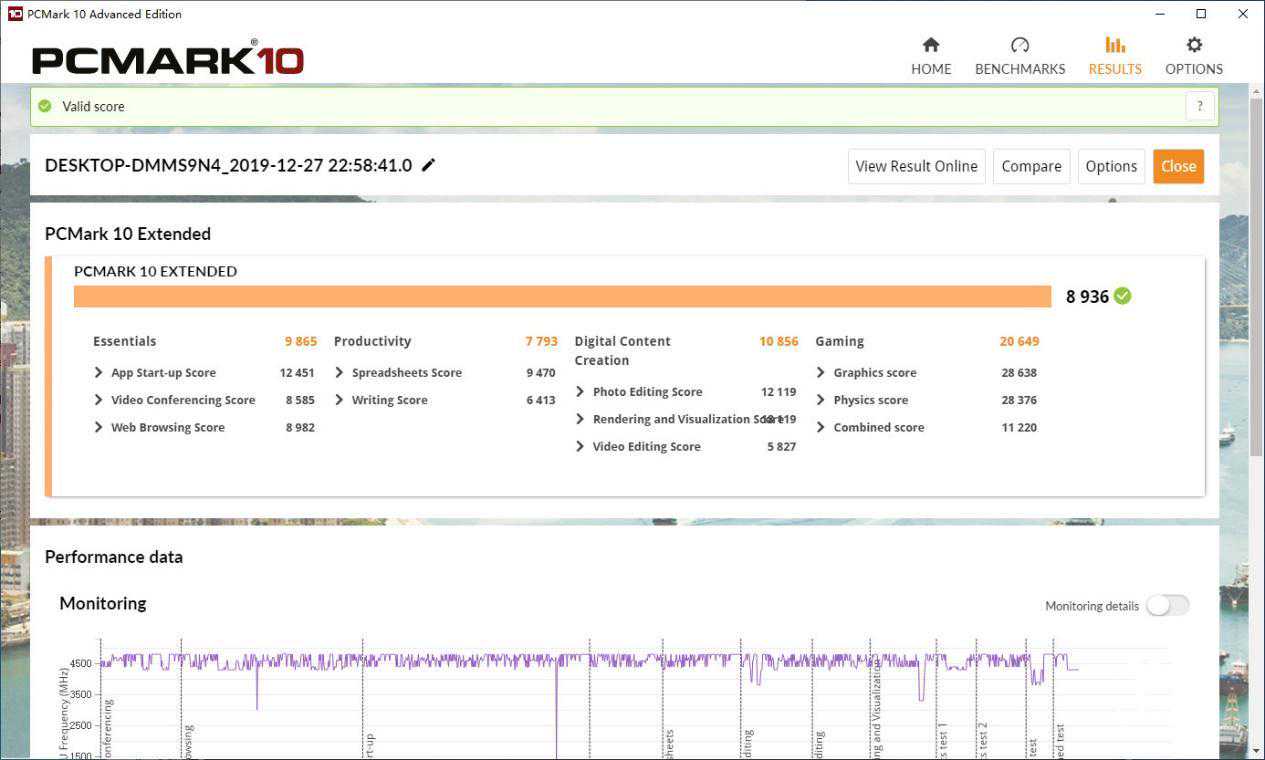The width and height of the screenshot is (1265, 760).
Task: Open Options gear icon
Action: click(x=1193, y=45)
